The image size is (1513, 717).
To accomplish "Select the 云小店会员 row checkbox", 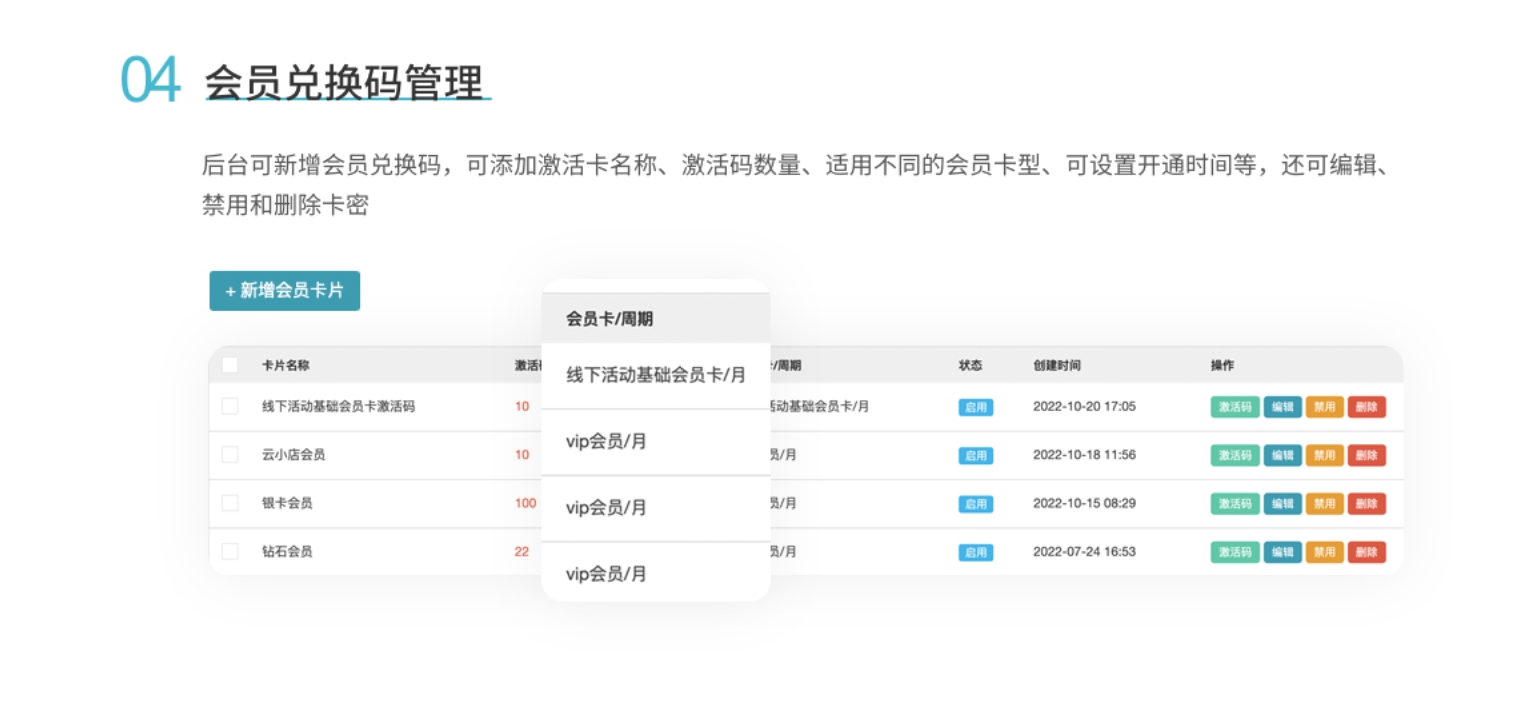I will coord(230,454).
